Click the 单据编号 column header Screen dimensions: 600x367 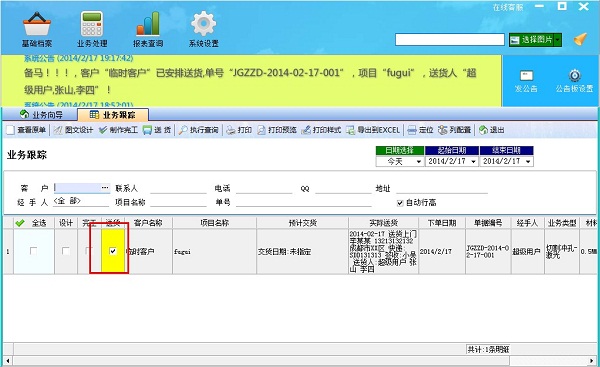coord(488,223)
